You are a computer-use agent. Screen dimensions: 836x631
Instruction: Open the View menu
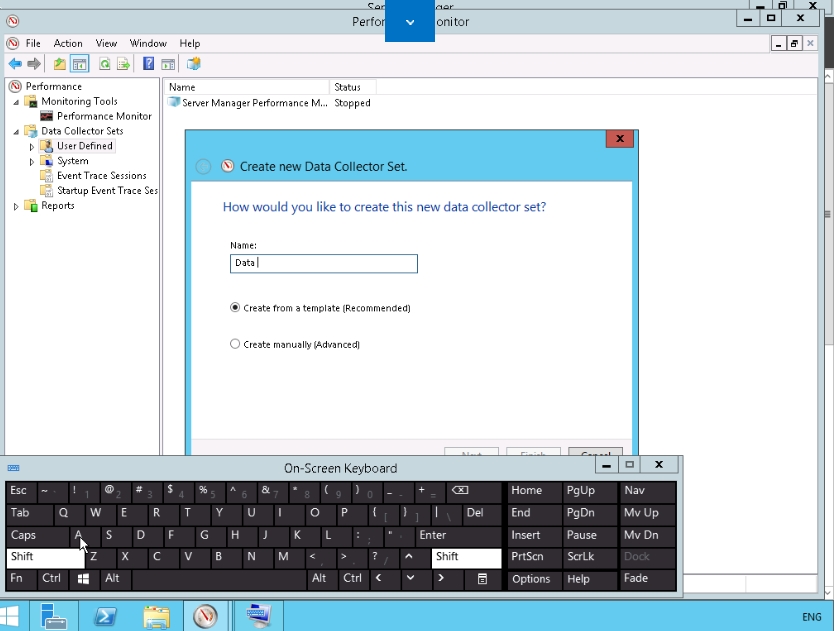pyautogui.click(x=106, y=44)
